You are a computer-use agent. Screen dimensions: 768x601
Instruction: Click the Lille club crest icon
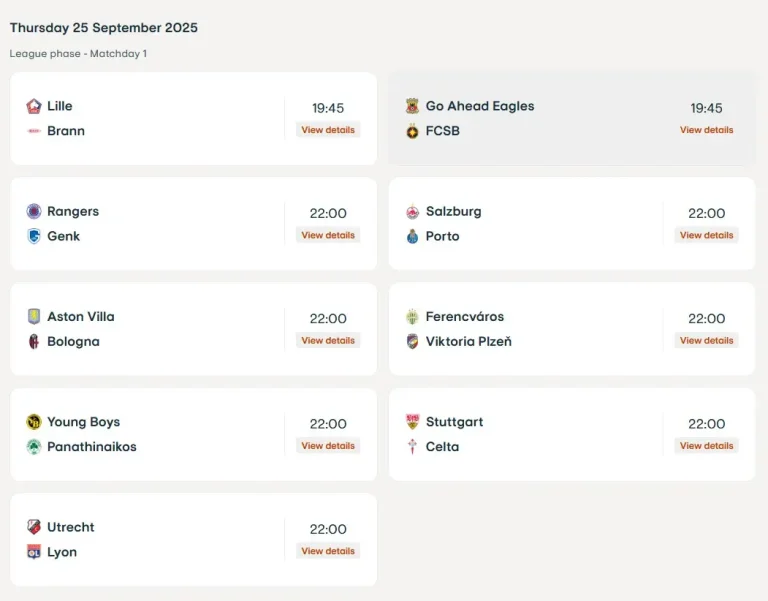coord(34,106)
